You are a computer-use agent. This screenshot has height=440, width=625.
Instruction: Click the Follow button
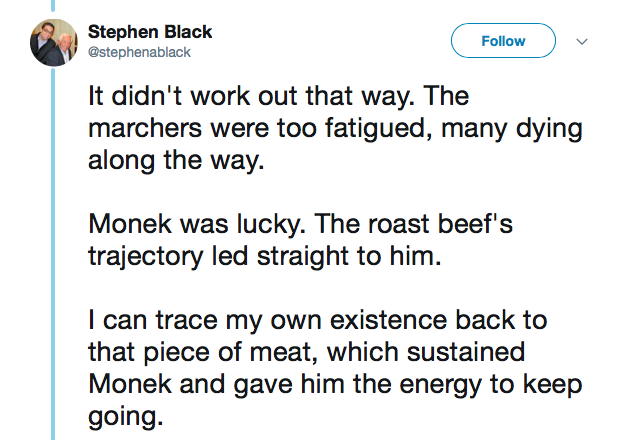pyautogui.click(x=503, y=41)
